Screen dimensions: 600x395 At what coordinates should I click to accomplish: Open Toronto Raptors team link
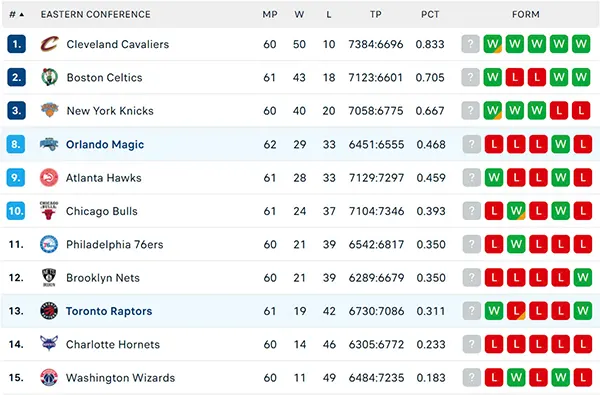coord(109,311)
